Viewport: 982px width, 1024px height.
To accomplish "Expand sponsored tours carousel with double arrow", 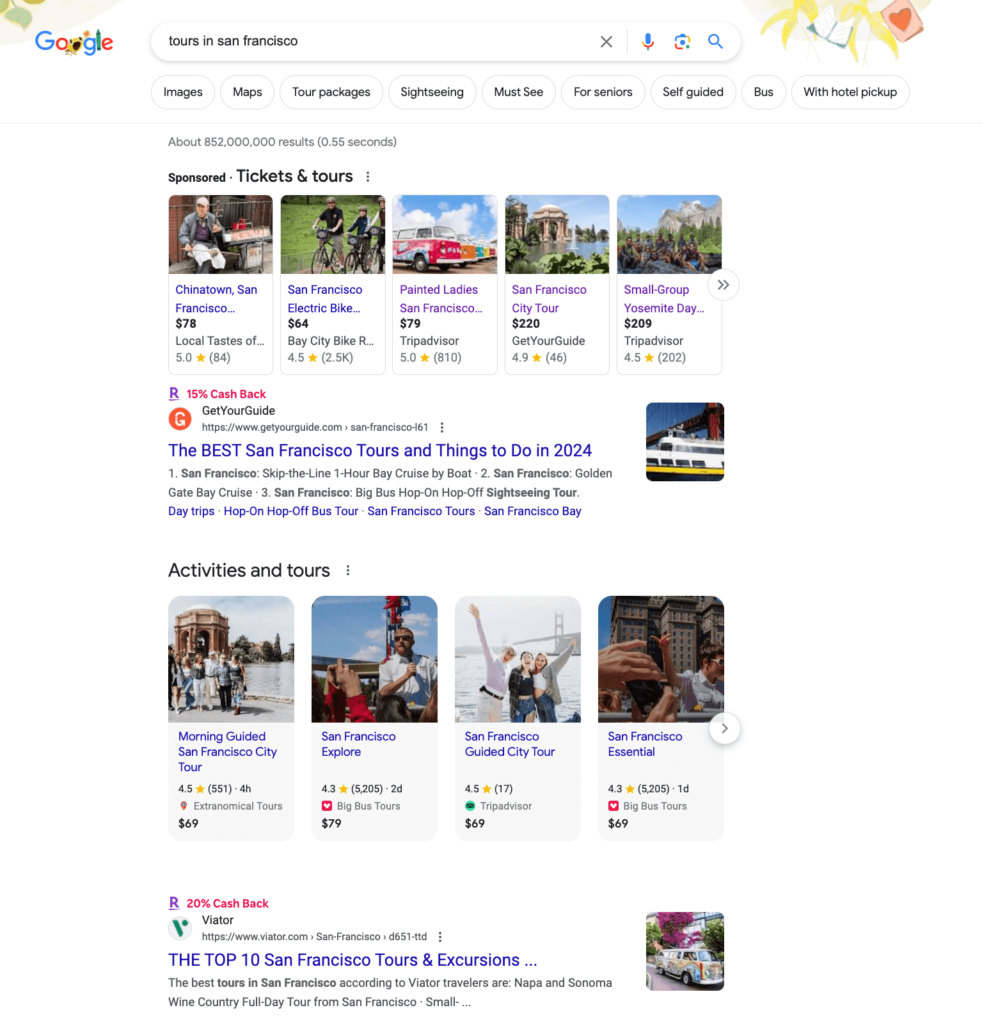I will tap(723, 285).
